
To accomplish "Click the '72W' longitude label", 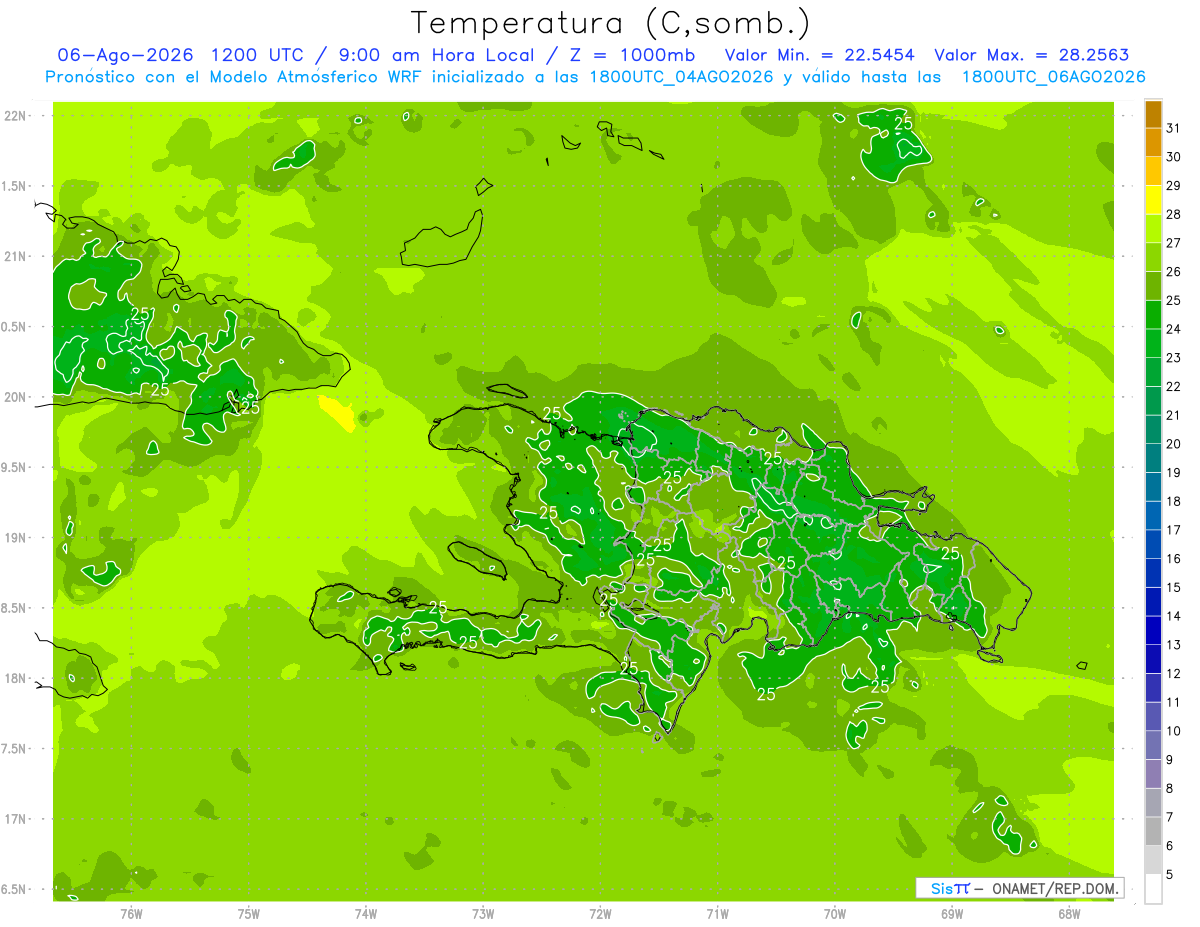I will point(600,914).
